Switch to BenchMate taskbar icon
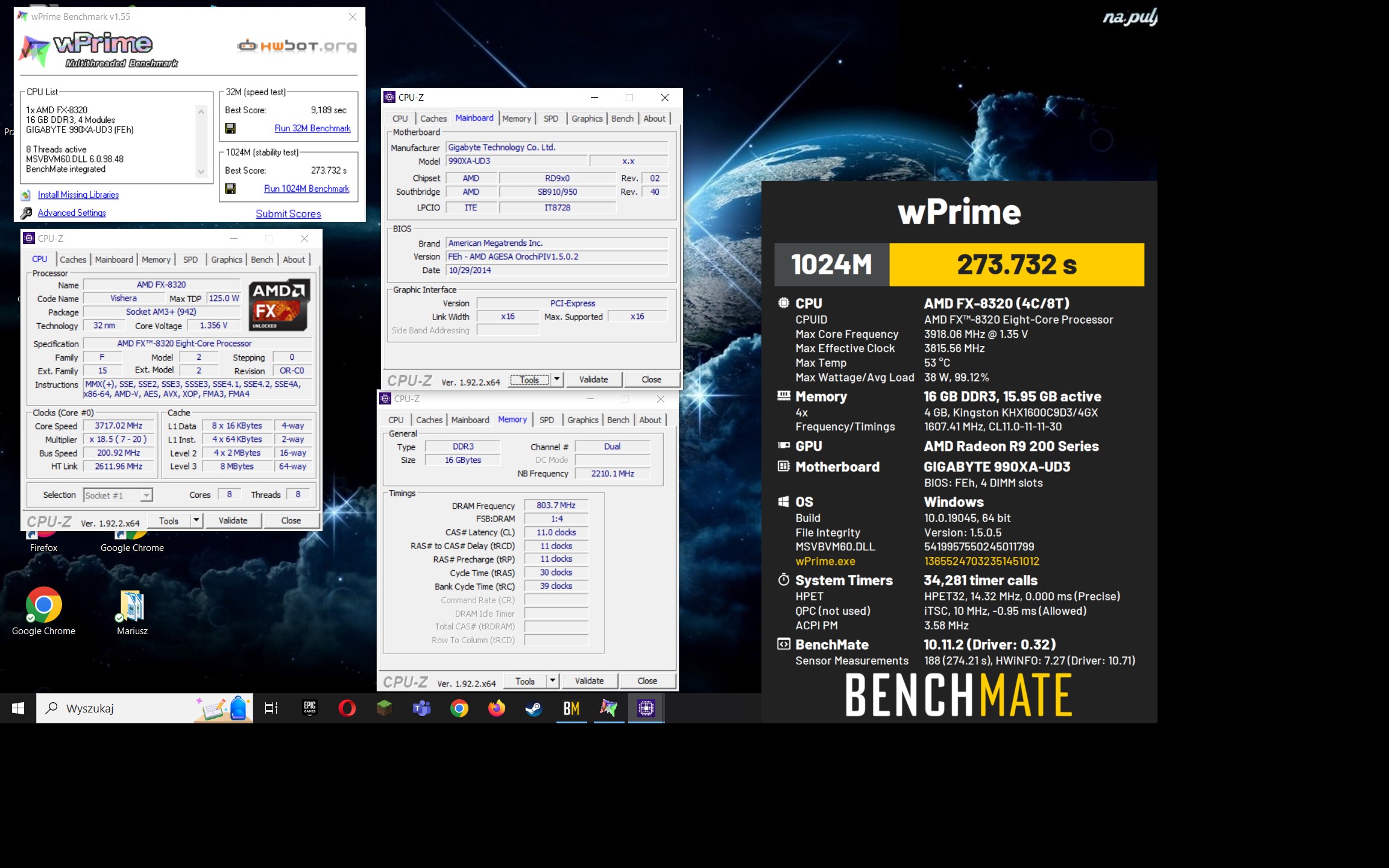Viewport: 1389px width, 868px height. pyautogui.click(x=572, y=708)
